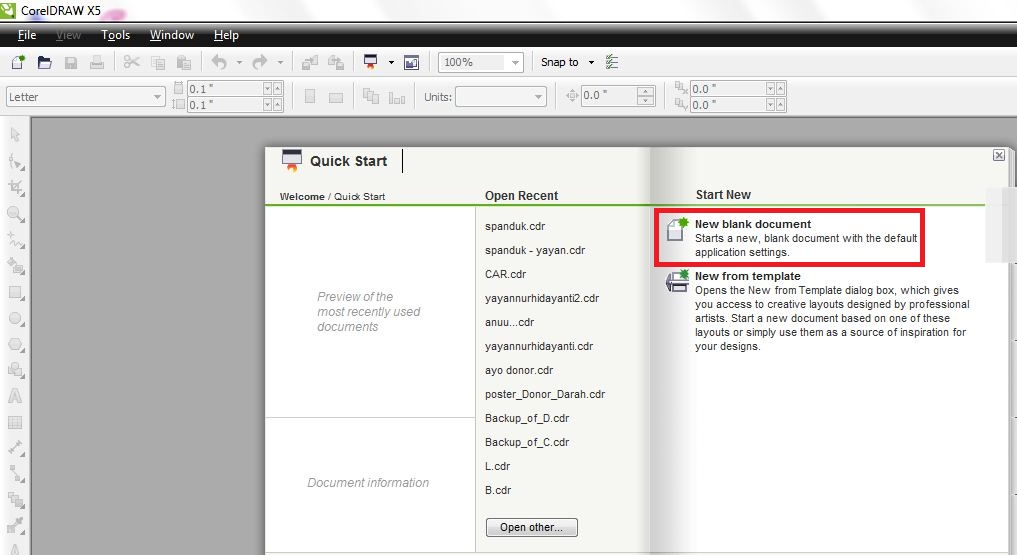Click the New document toolbar icon

click(x=18, y=62)
